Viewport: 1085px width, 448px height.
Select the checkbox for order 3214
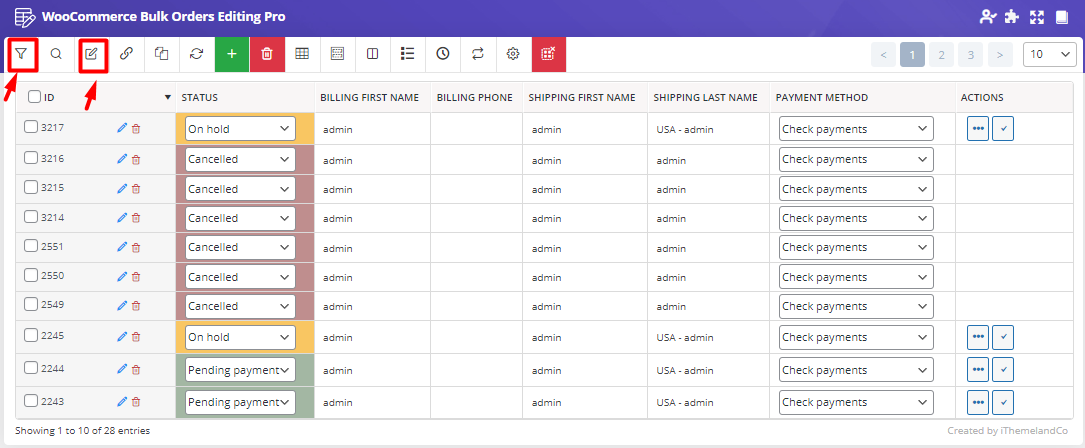point(31,217)
